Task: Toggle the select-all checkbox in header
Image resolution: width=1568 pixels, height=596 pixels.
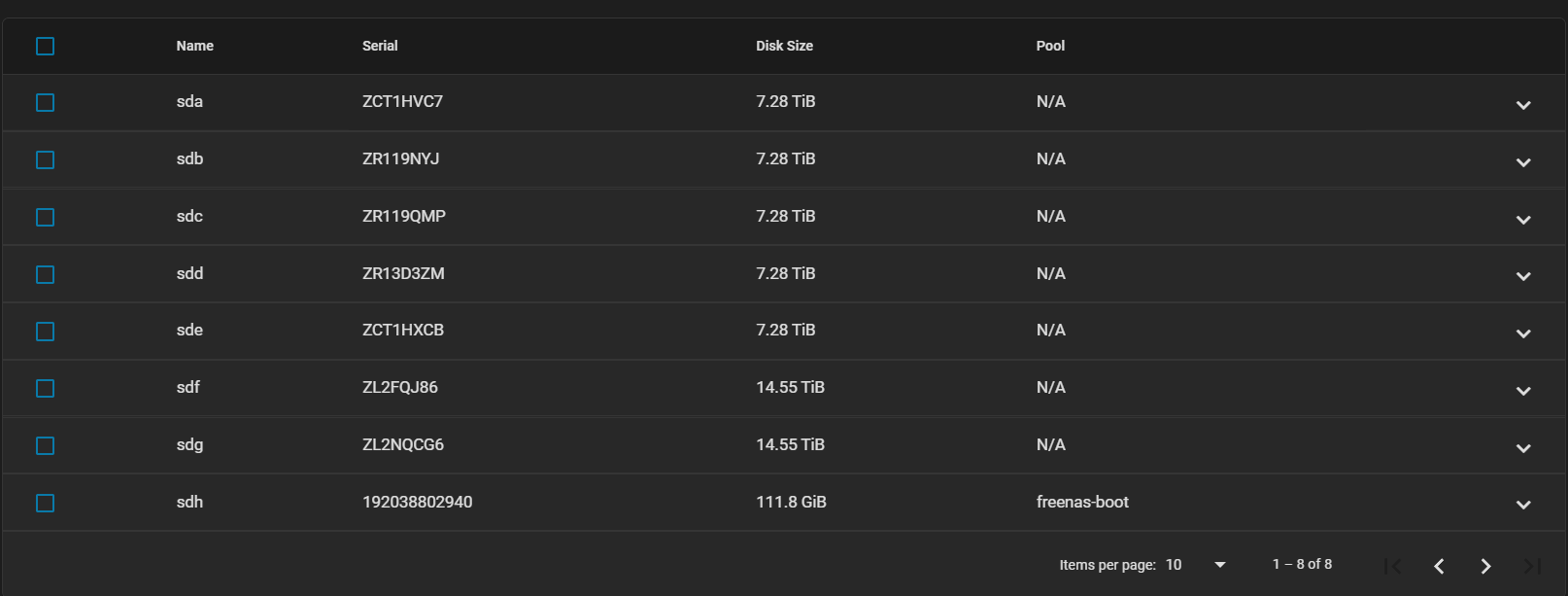Action: [45, 46]
